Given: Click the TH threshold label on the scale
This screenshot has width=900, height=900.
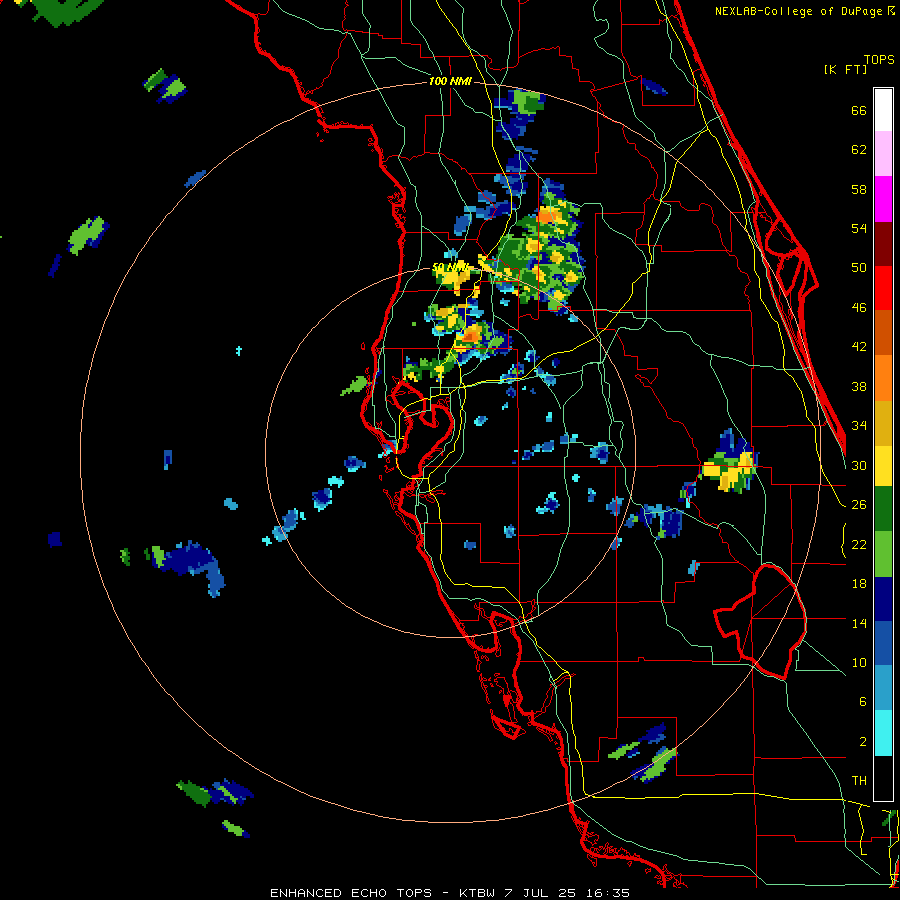Looking at the screenshot, I should coord(859,781).
